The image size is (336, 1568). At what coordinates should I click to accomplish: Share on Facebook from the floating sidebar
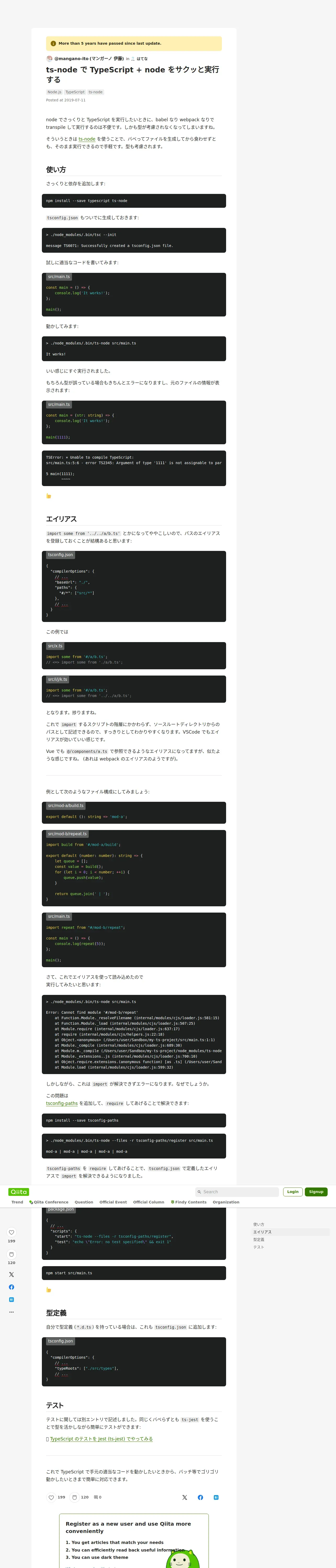click(x=11, y=1287)
